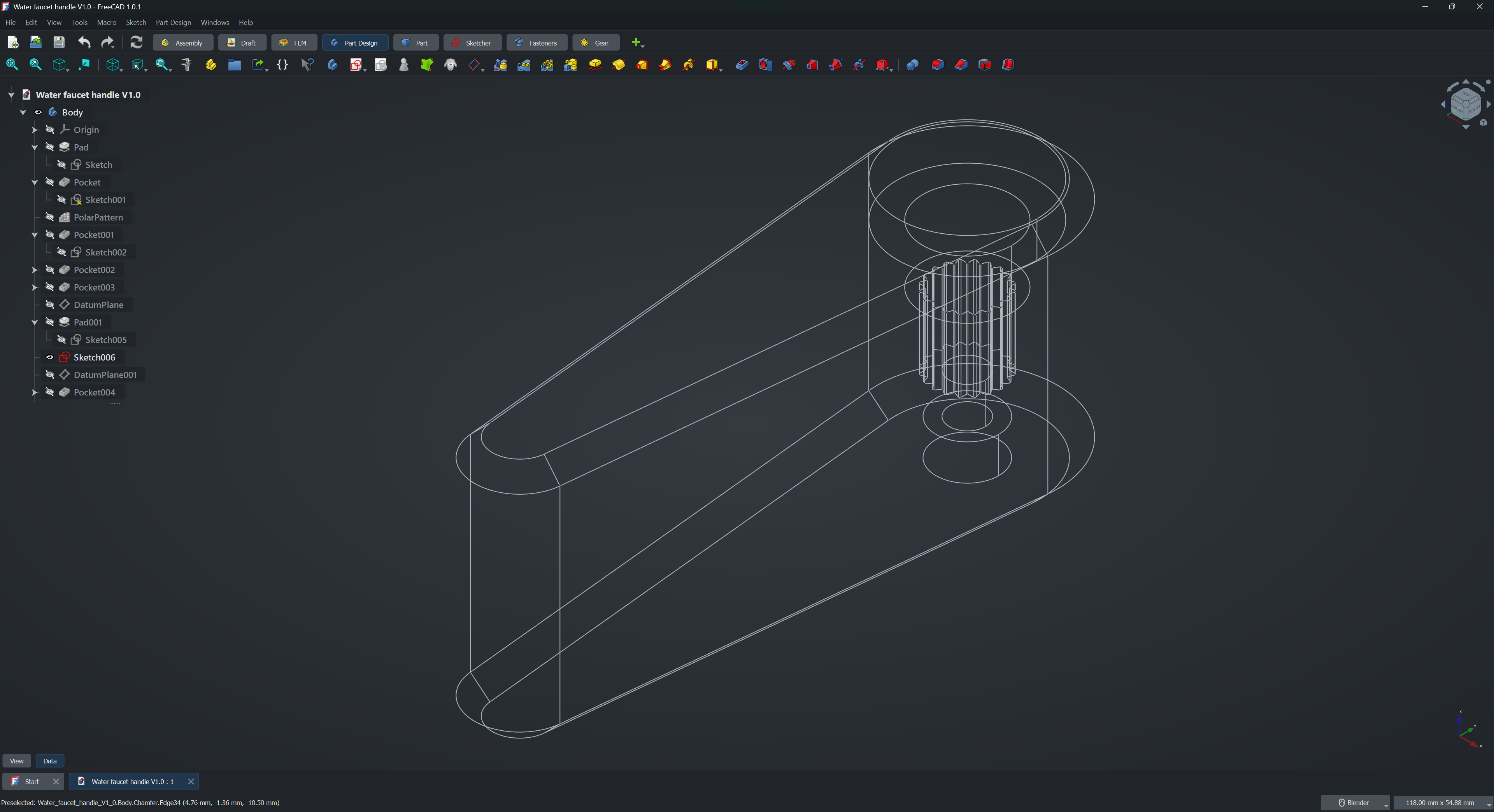Image resolution: width=1494 pixels, height=812 pixels.
Task: Collapse the Pad001 tree node
Action: (34, 322)
